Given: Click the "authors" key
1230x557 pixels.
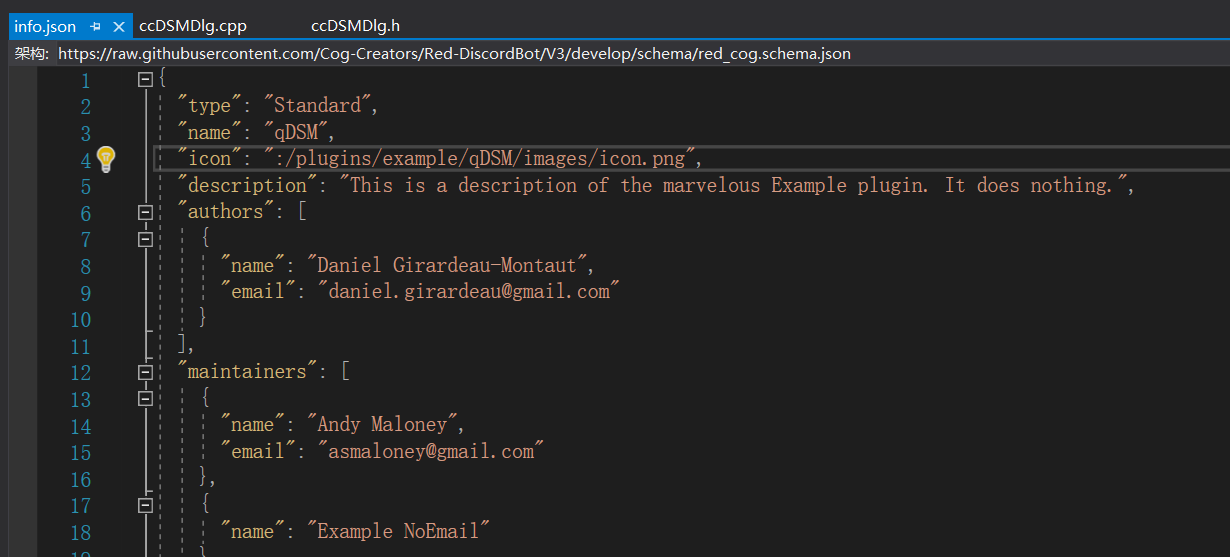Looking at the screenshot, I should (225, 211).
